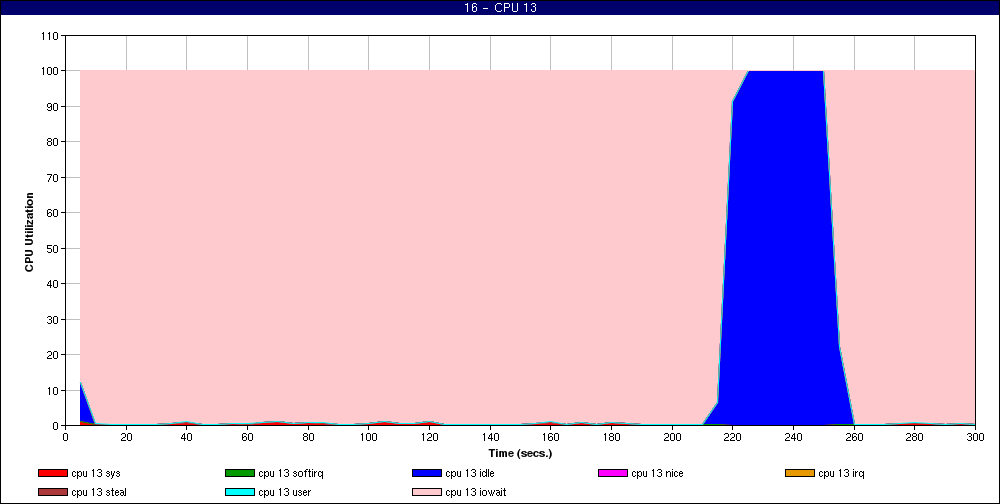
Task: Click x-axis tick label 260
Action: (854, 437)
